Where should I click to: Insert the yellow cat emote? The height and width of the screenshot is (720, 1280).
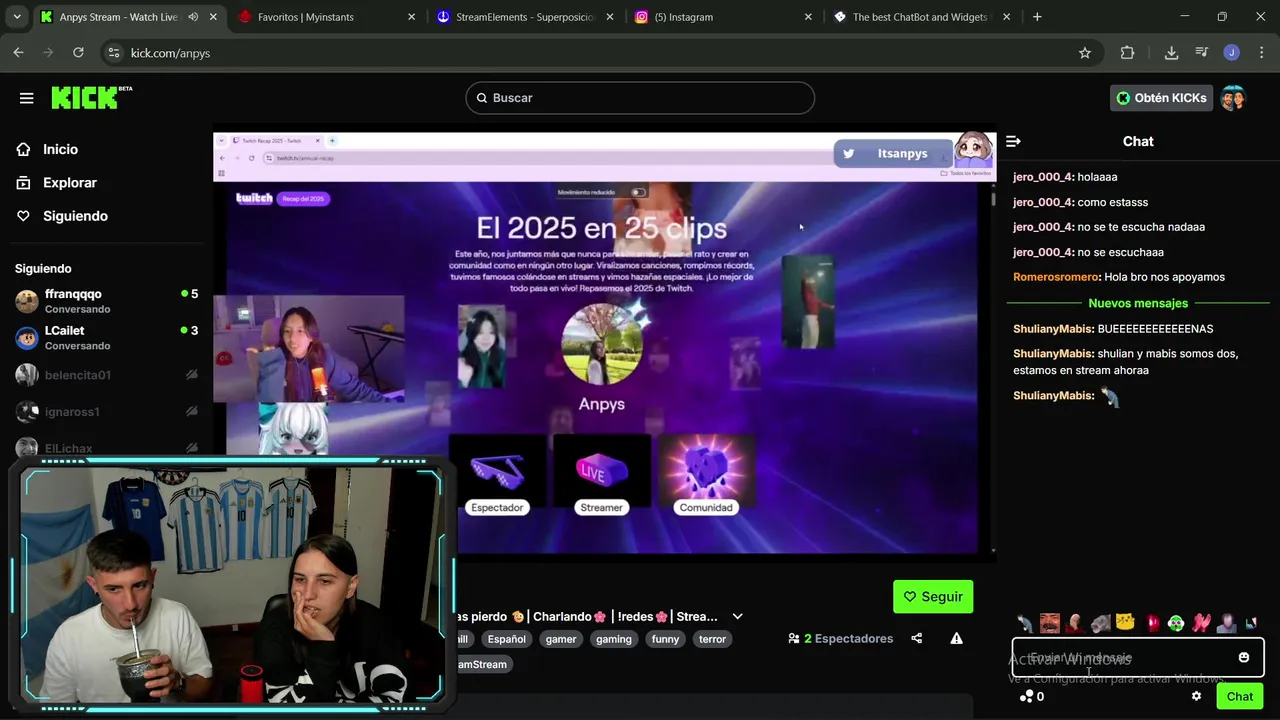pos(1125,623)
